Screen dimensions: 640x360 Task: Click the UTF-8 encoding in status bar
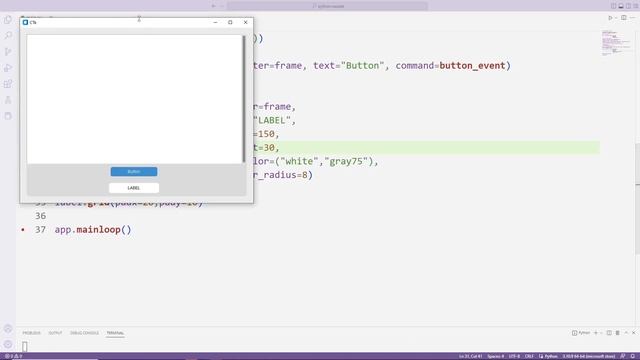point(514,356)
